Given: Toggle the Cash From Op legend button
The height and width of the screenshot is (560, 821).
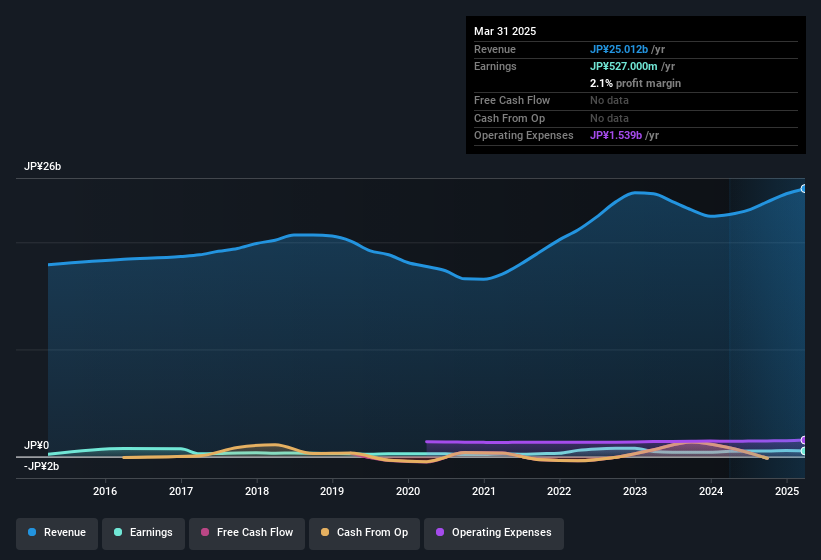Looking at the screenshot, I should pos(364,534).
